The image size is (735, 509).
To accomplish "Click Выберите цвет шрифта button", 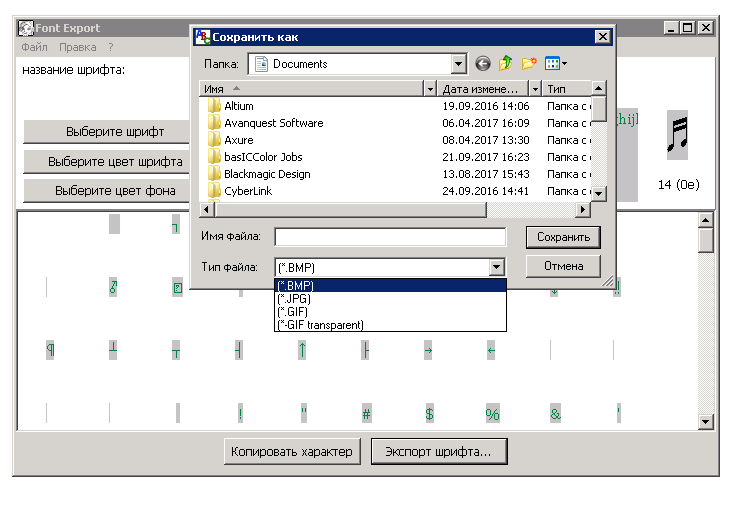I will pyautogui.click(x=106, y=162).
